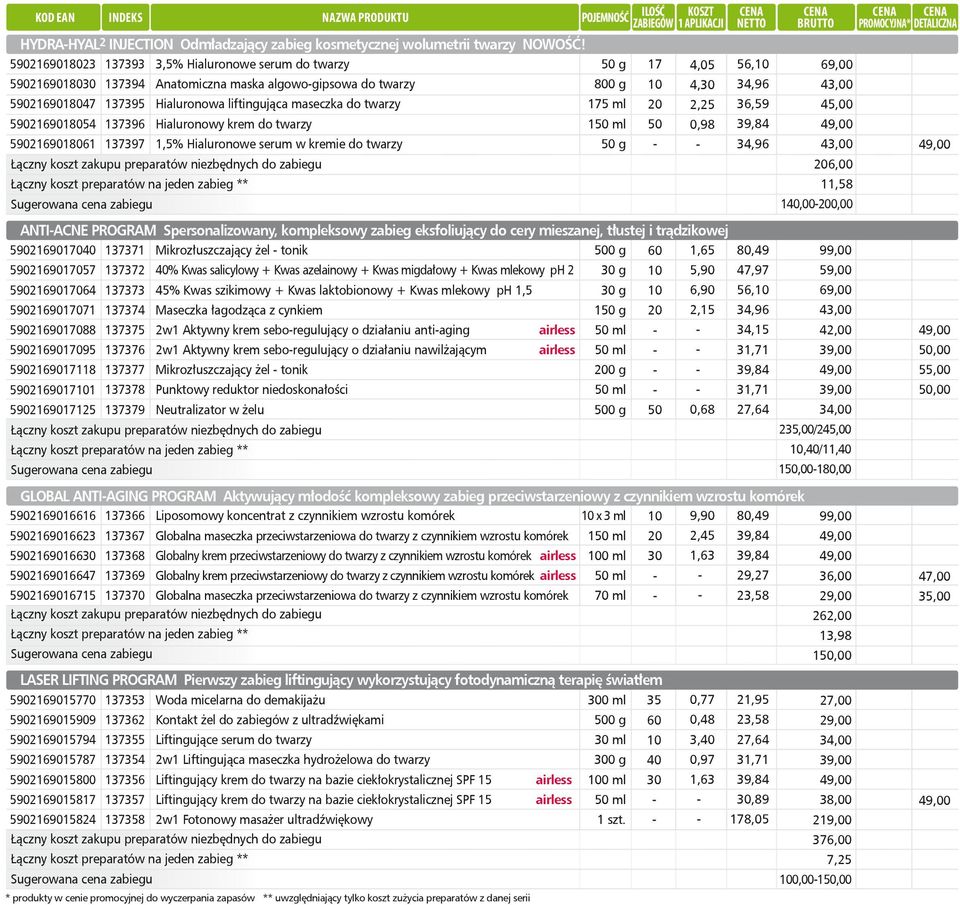960x905 pixels.
Task: Click gross price 219,00 for Fotonowy masażer
Action: click(832, 820)
